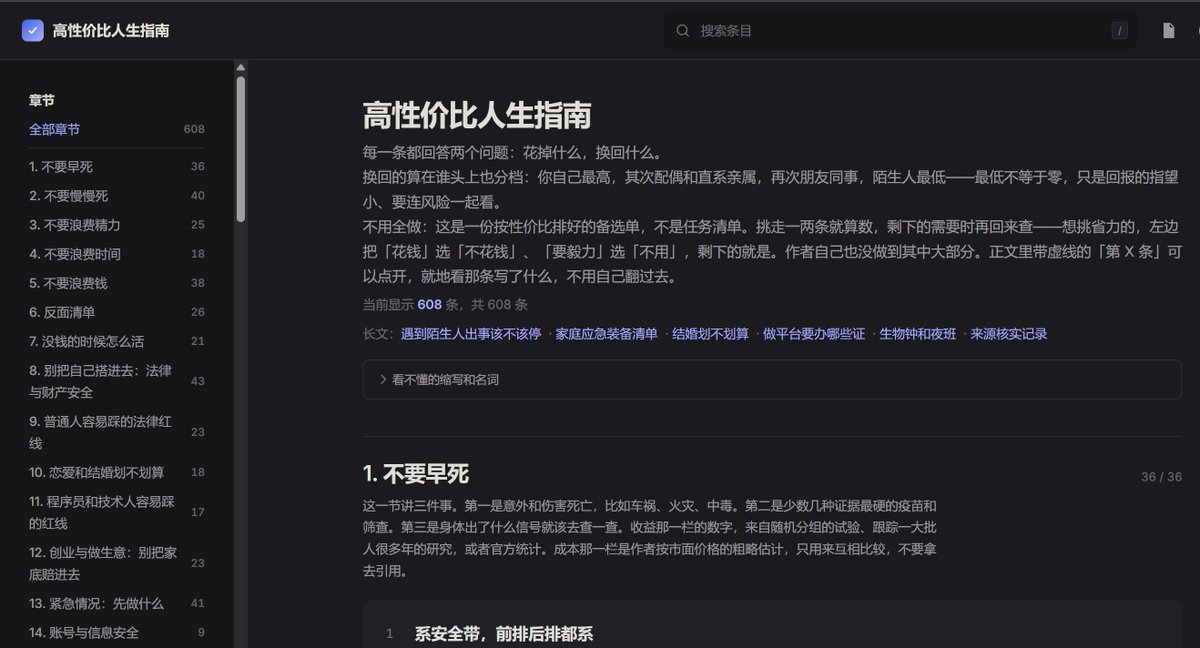Open 做平台要办哪些证 link
Viewport: 1200px width, 648px height.
point(814,334)
